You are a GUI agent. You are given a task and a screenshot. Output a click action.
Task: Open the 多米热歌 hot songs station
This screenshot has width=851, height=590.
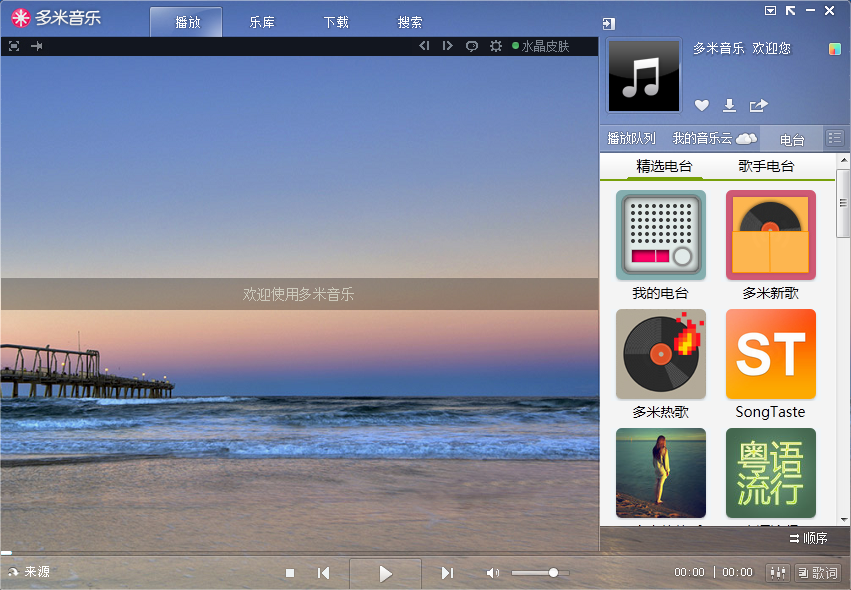click(660, 354)
